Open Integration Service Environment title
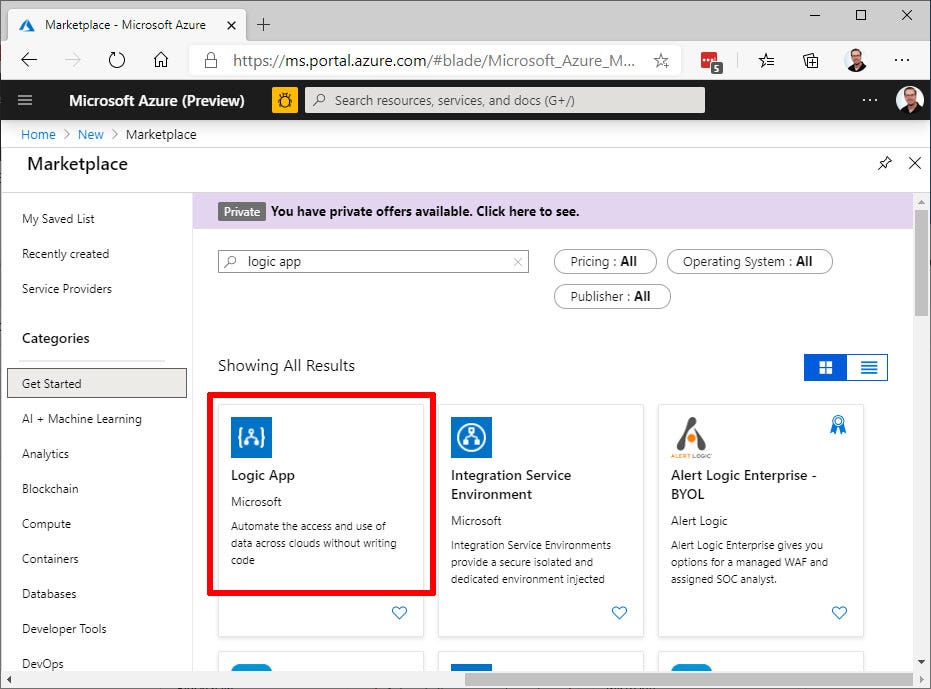 tap(511, 485)
